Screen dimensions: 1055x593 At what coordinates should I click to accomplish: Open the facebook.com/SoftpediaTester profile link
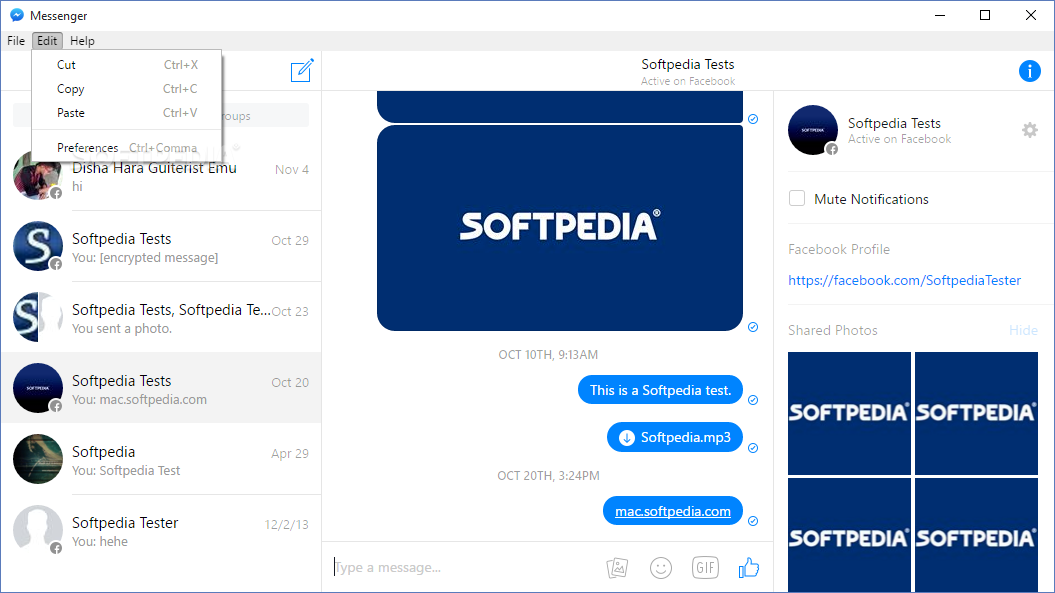904,280
